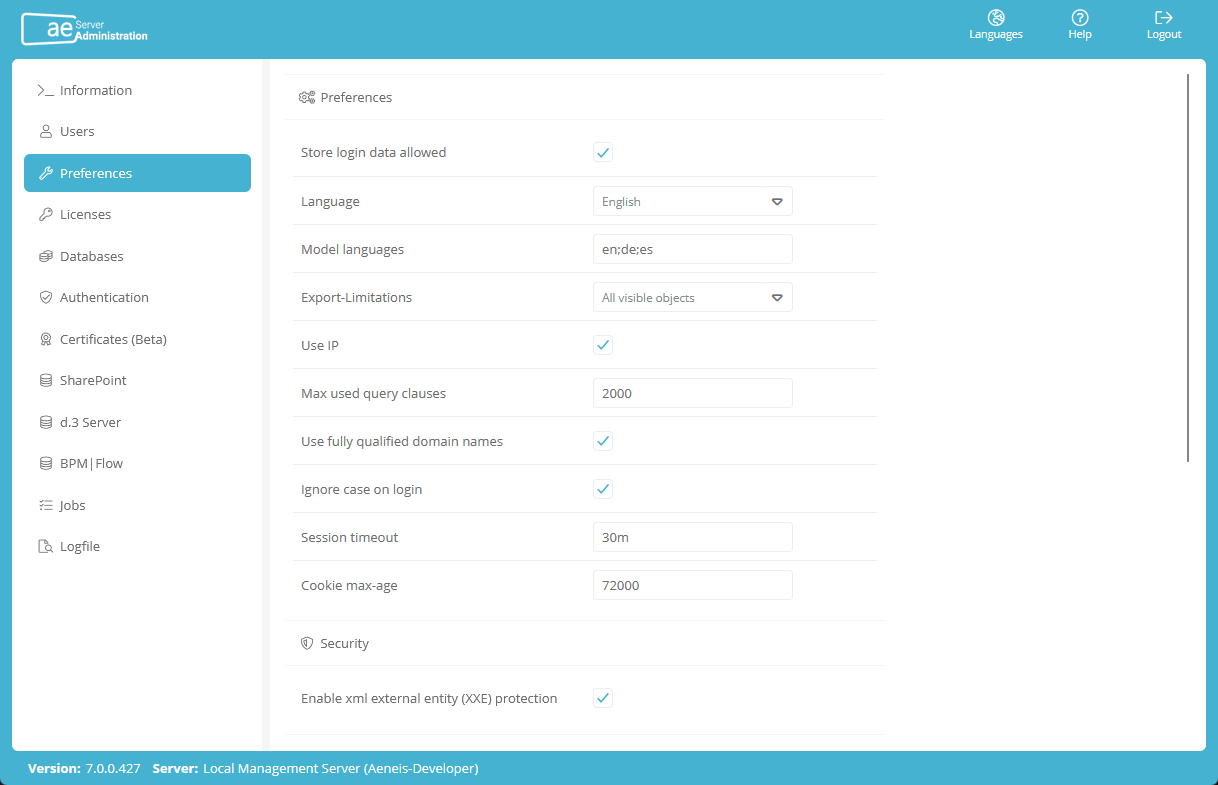Click the Session timeout input field
Screen dimensions: 1218x785
pos(692,538)
